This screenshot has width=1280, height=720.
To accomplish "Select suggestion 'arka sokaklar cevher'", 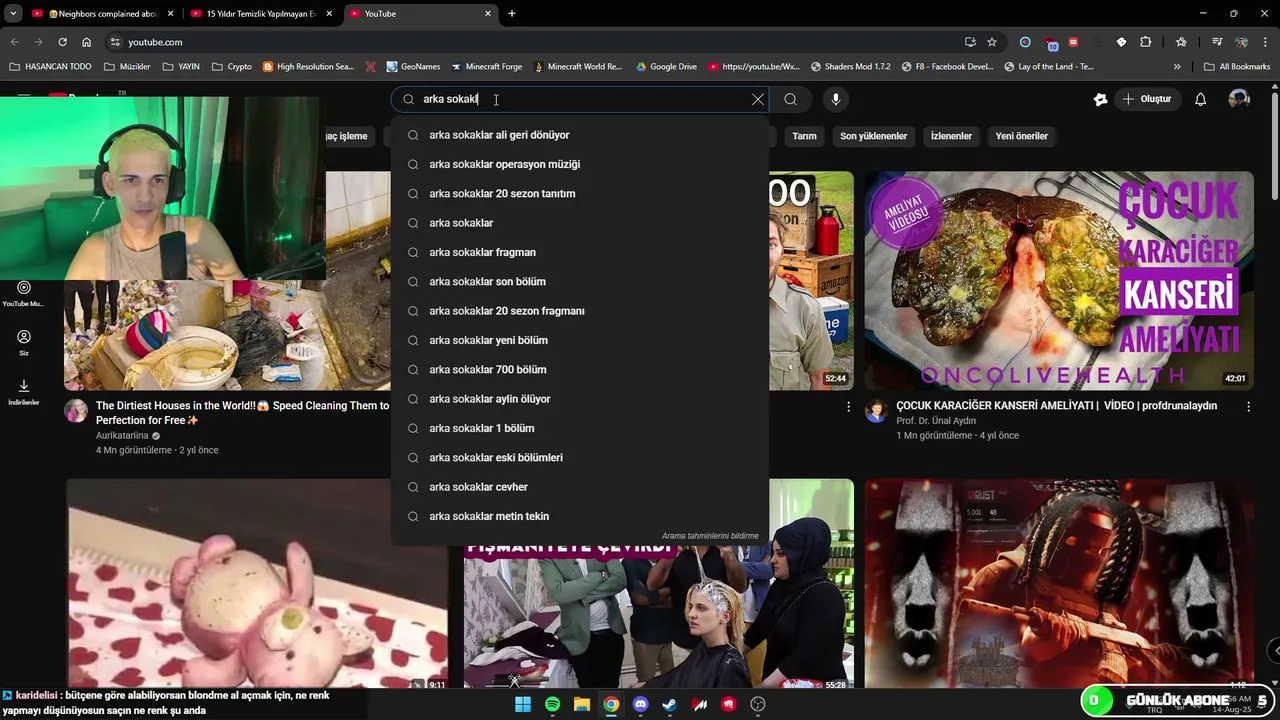I will click(580, 487).
